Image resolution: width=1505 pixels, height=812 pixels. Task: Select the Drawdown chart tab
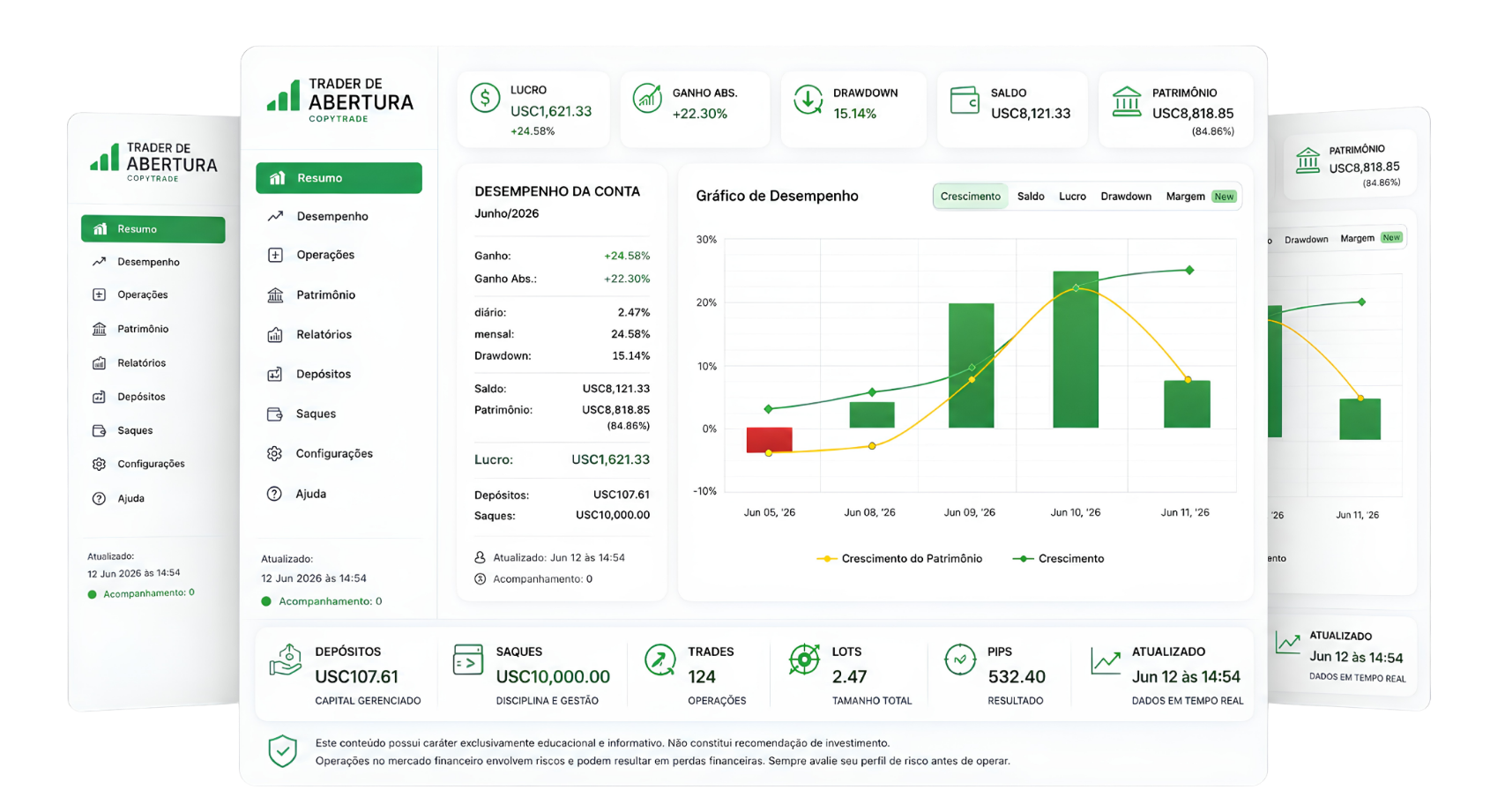click(x=1126, y=197)
